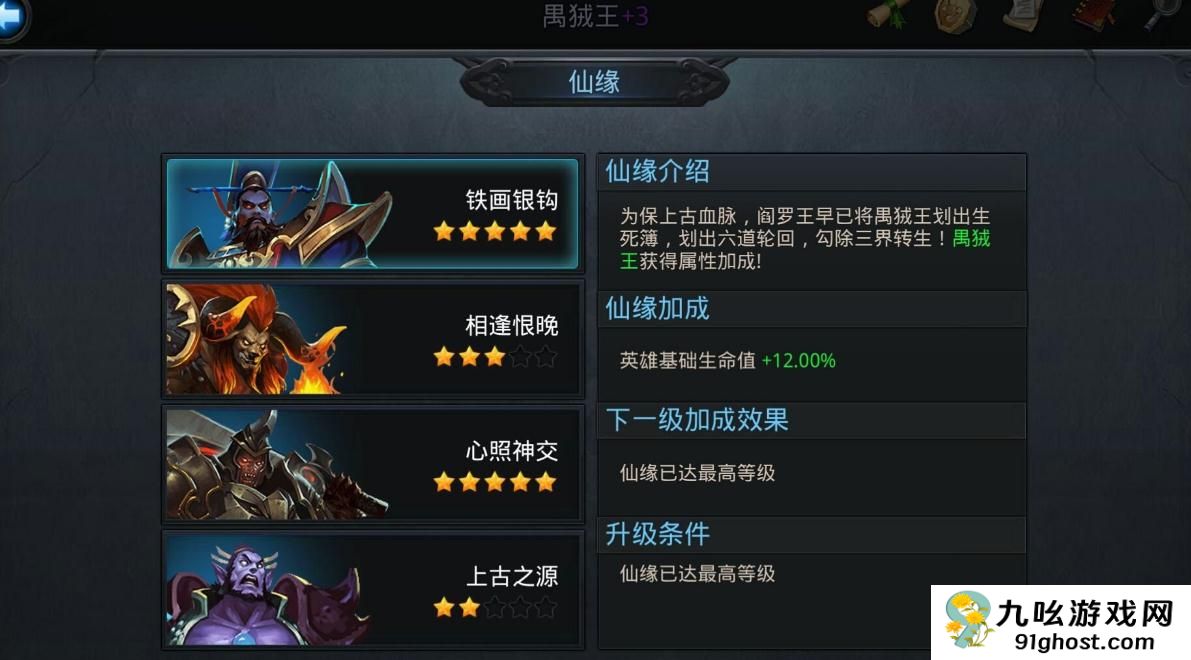Screen dimensions: 1191x660
Task: Select the 铁画银钩 bond entry
Action: tap(373, 214)
